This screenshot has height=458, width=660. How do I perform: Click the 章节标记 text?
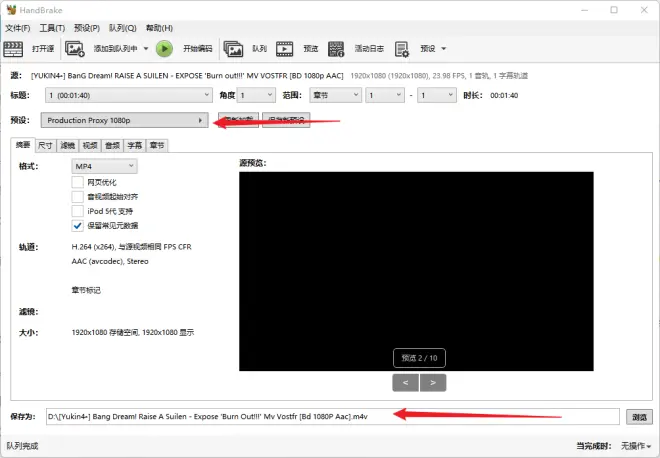[x=86, y=290]
